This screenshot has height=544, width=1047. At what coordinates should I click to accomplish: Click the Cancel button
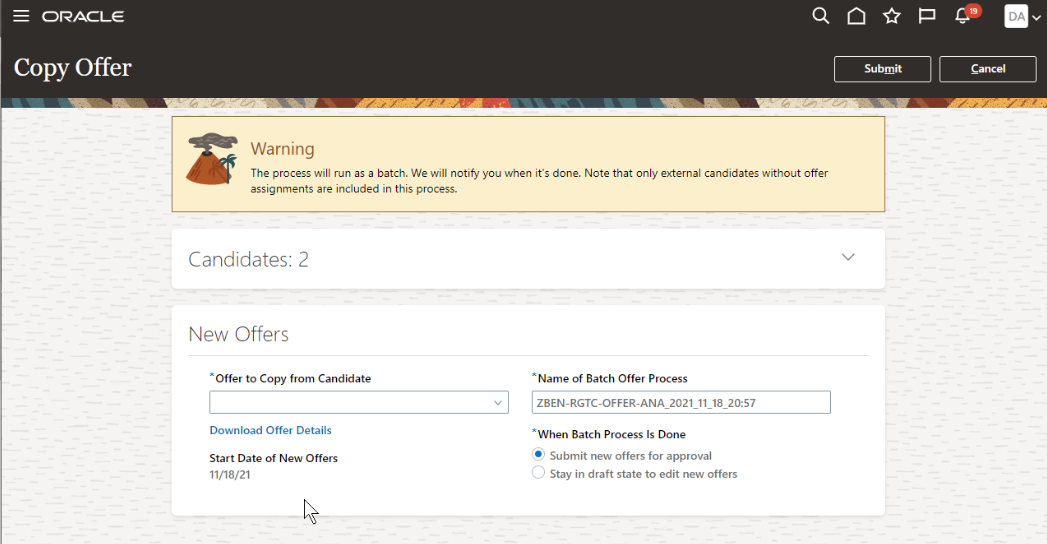988,69
